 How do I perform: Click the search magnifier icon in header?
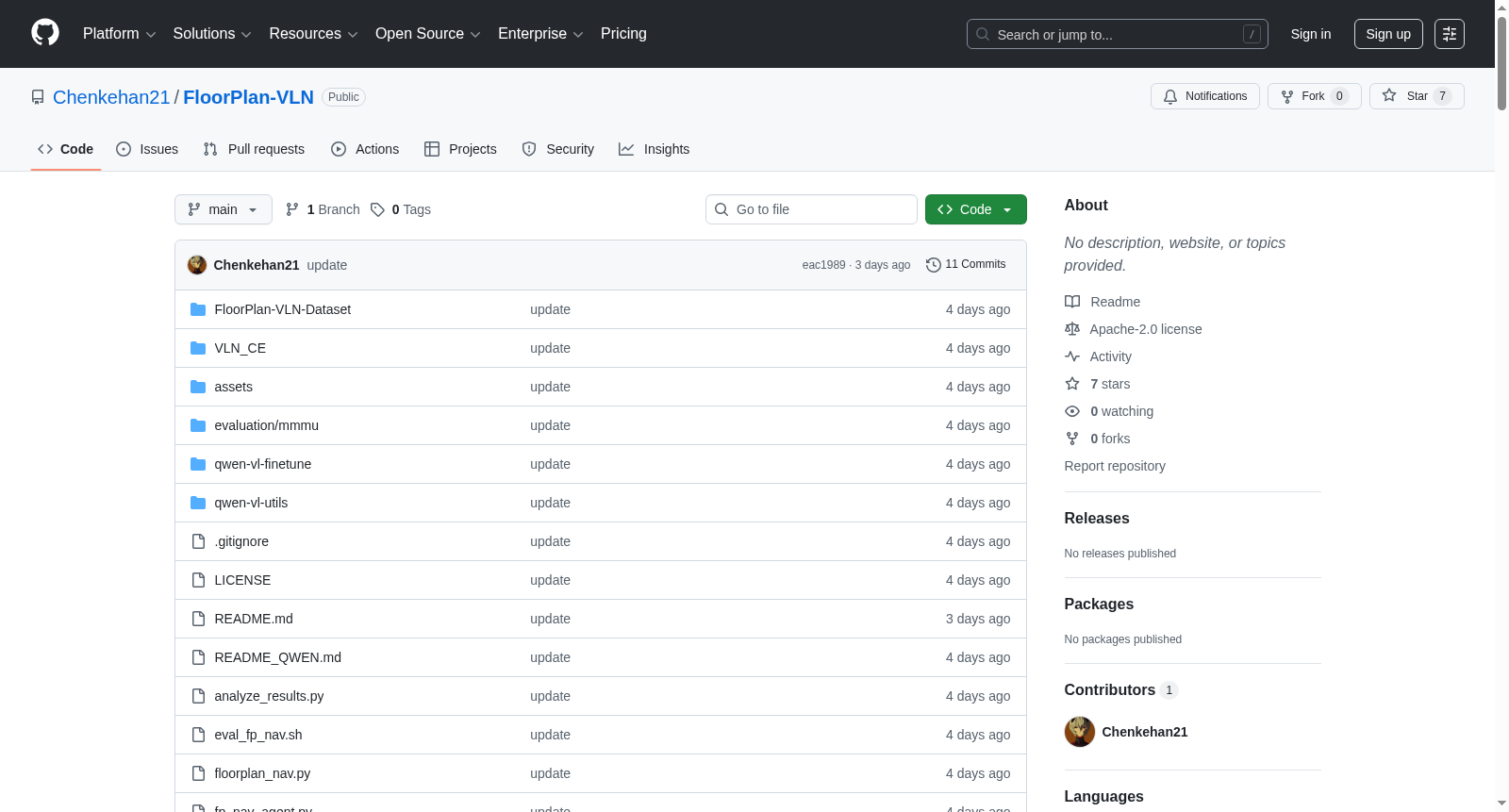983,34
